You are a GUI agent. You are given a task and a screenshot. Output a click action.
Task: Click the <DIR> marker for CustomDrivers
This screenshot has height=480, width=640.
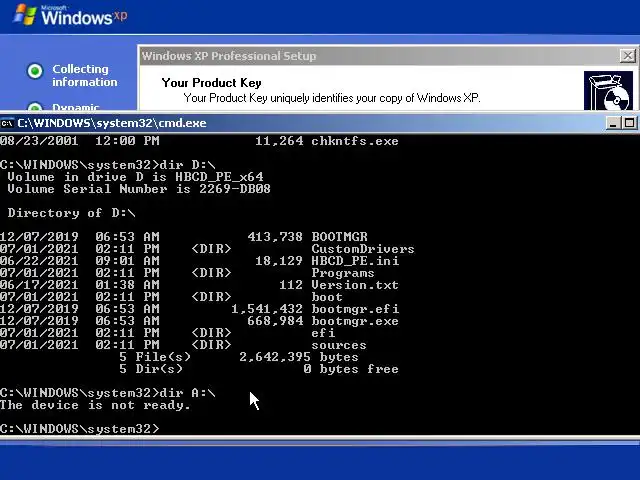pyautogui.click(x=211, y=249)
